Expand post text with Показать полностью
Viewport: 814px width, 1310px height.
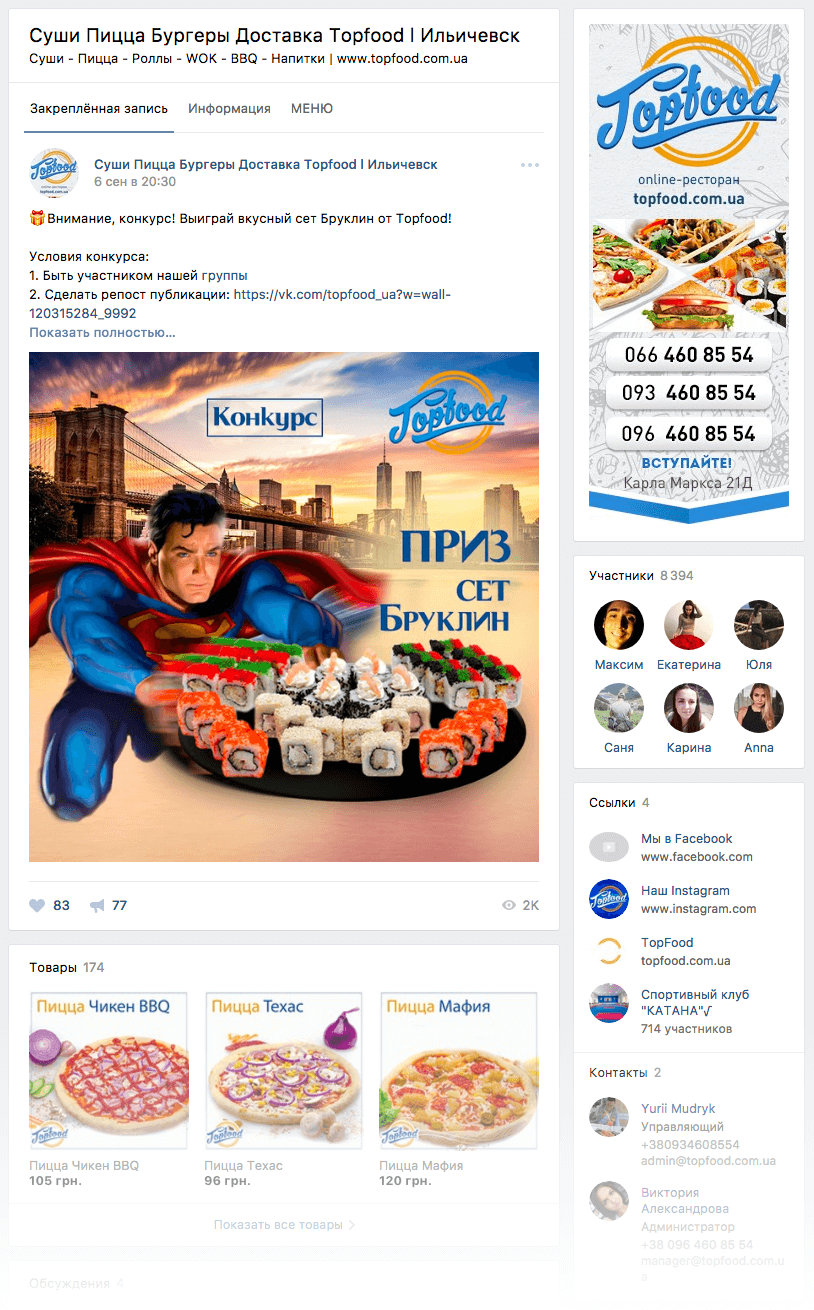[102, 332]
